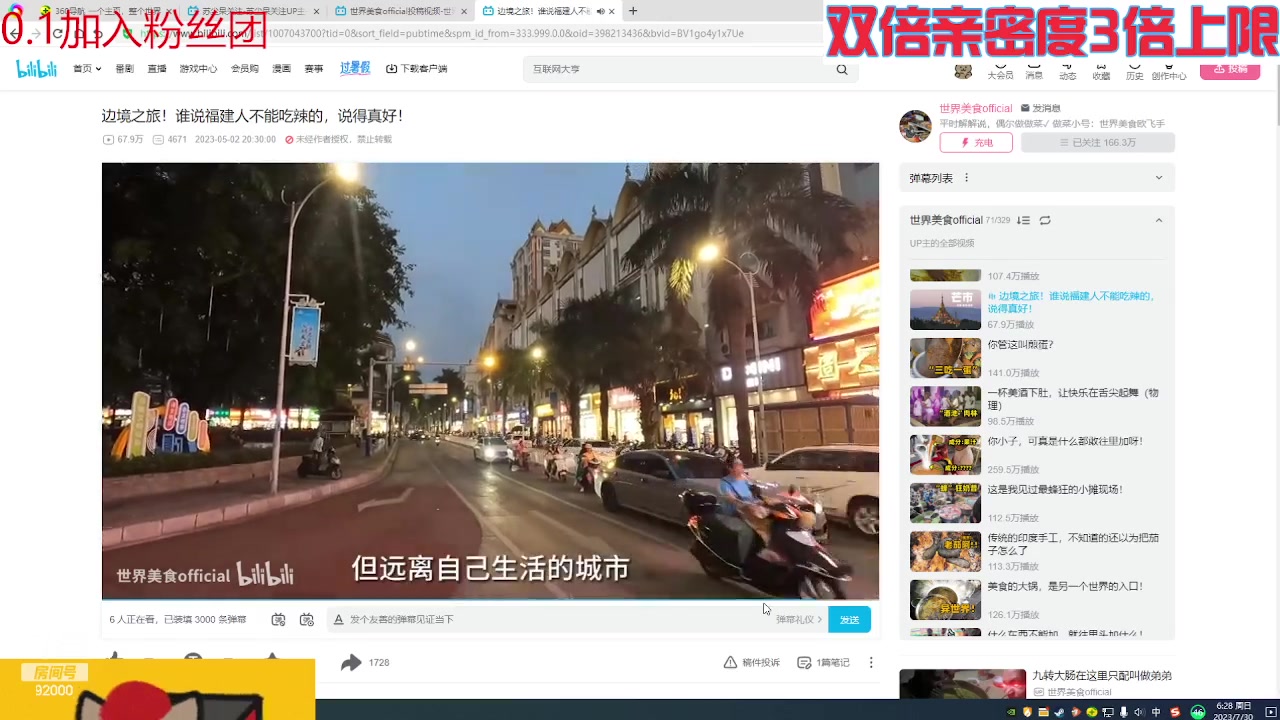The height and width of the screenshot is (720, 1280).
Task: Open the 世界美食official uploader name link
Action: pos(976,108)
